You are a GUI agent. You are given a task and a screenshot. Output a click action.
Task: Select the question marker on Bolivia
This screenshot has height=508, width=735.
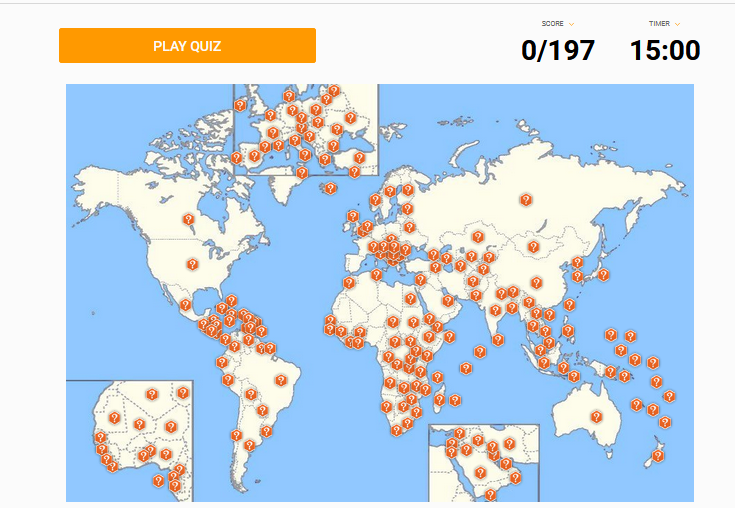(251, 394)
